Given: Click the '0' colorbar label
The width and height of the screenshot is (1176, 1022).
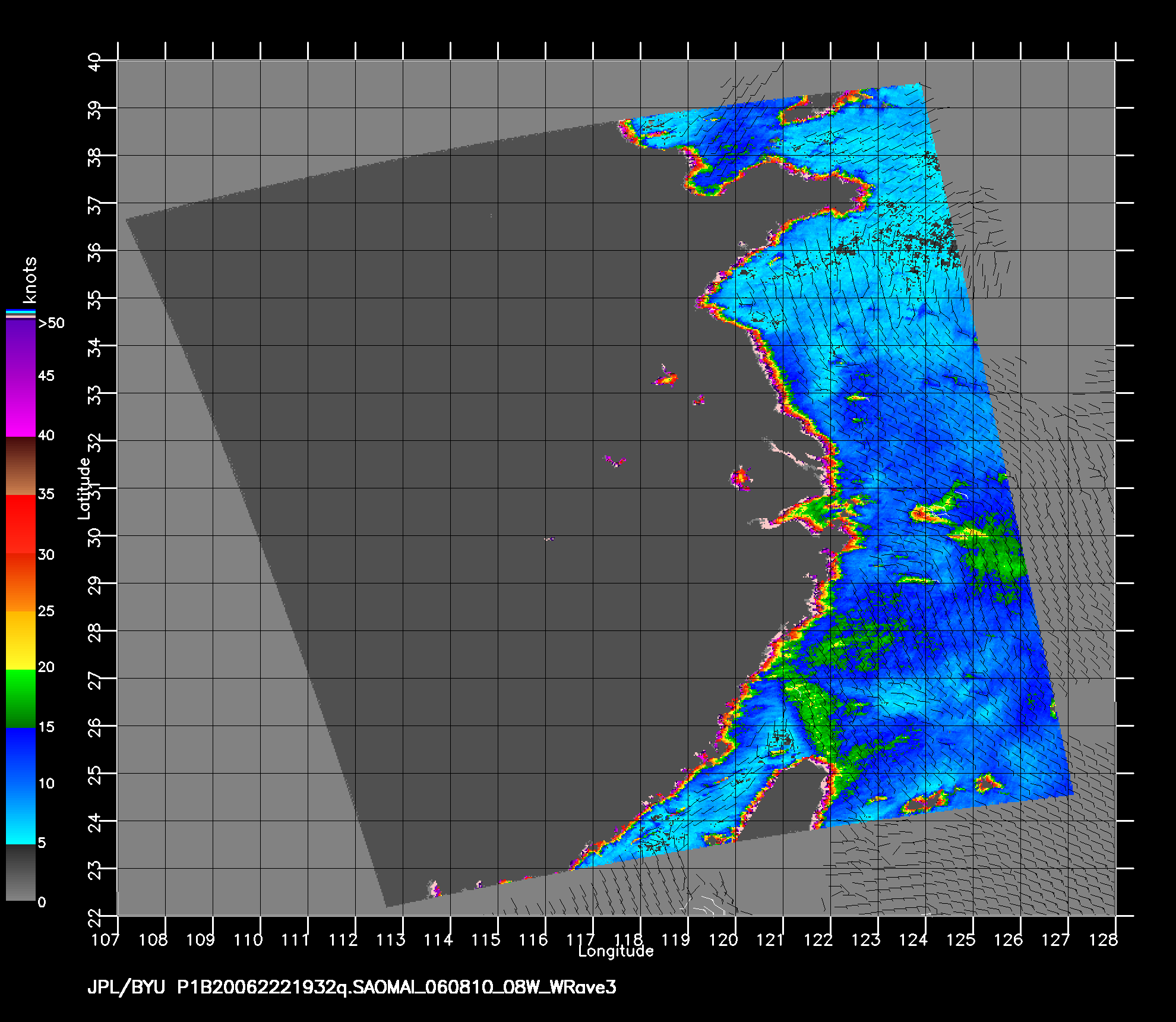Looking at the screenshot, I should coord(42,902).
